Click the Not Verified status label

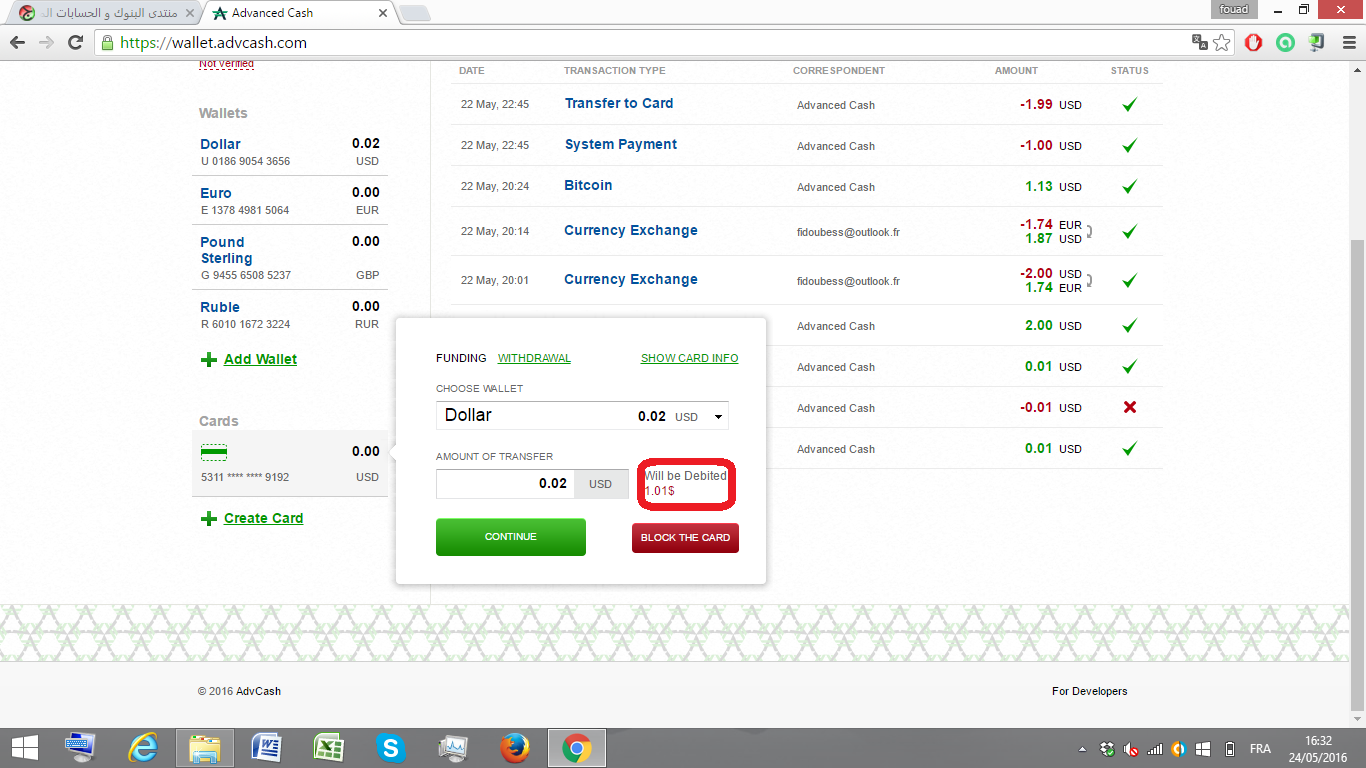click(227, 64)
